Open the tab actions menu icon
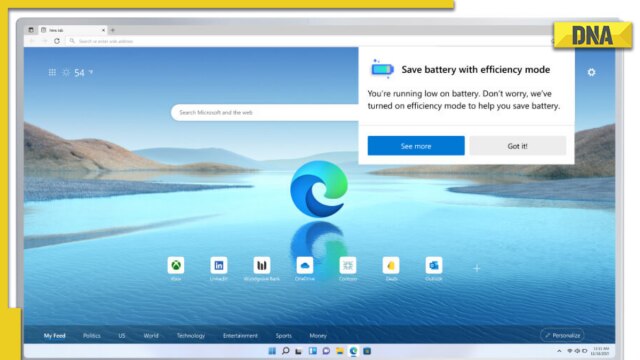Image resolution: width=640 pixels, height=360 pixels. coord(31,30)
